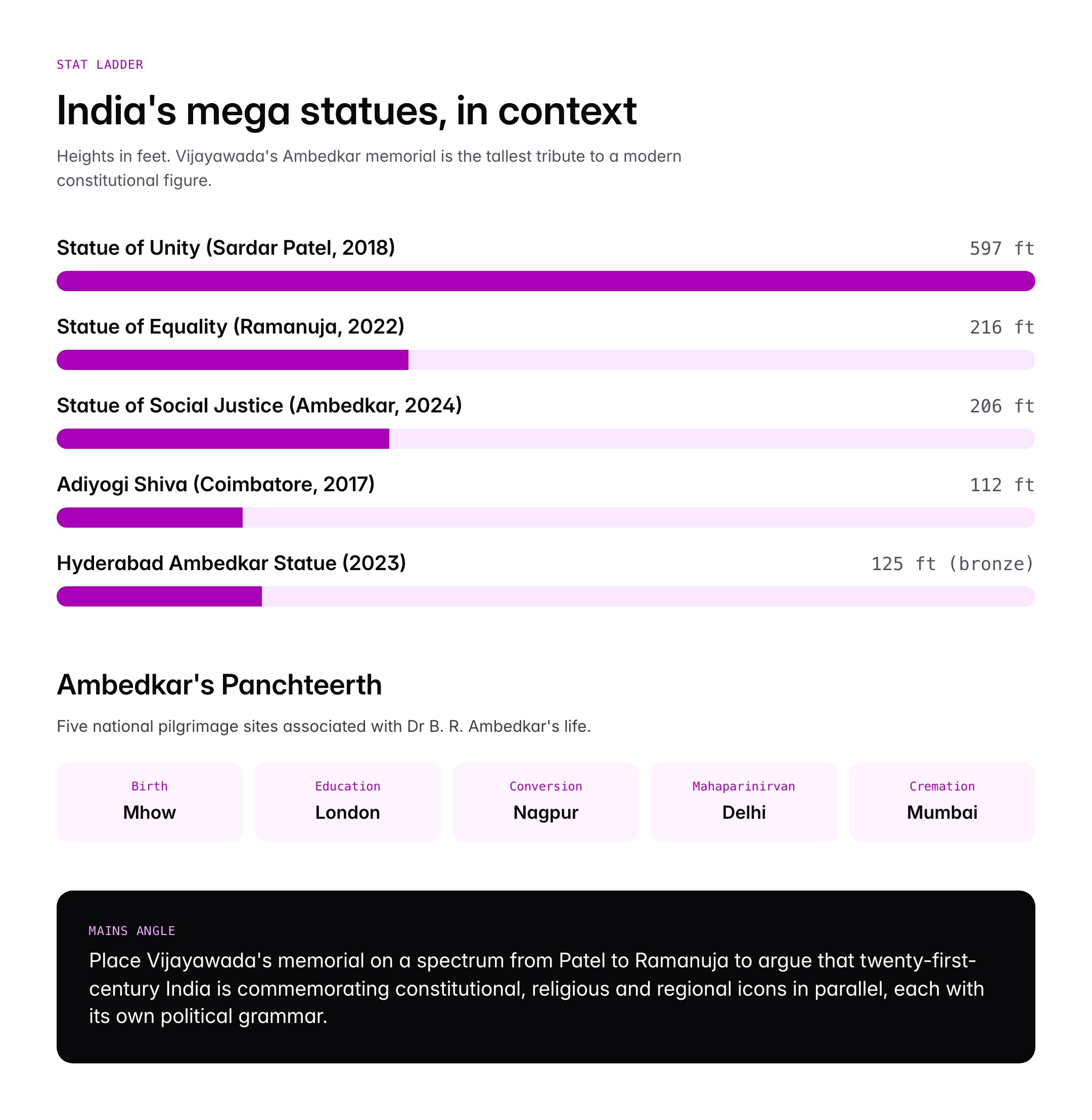
Task: Click the "India's mega statues, in context" title
Action: 346,111
